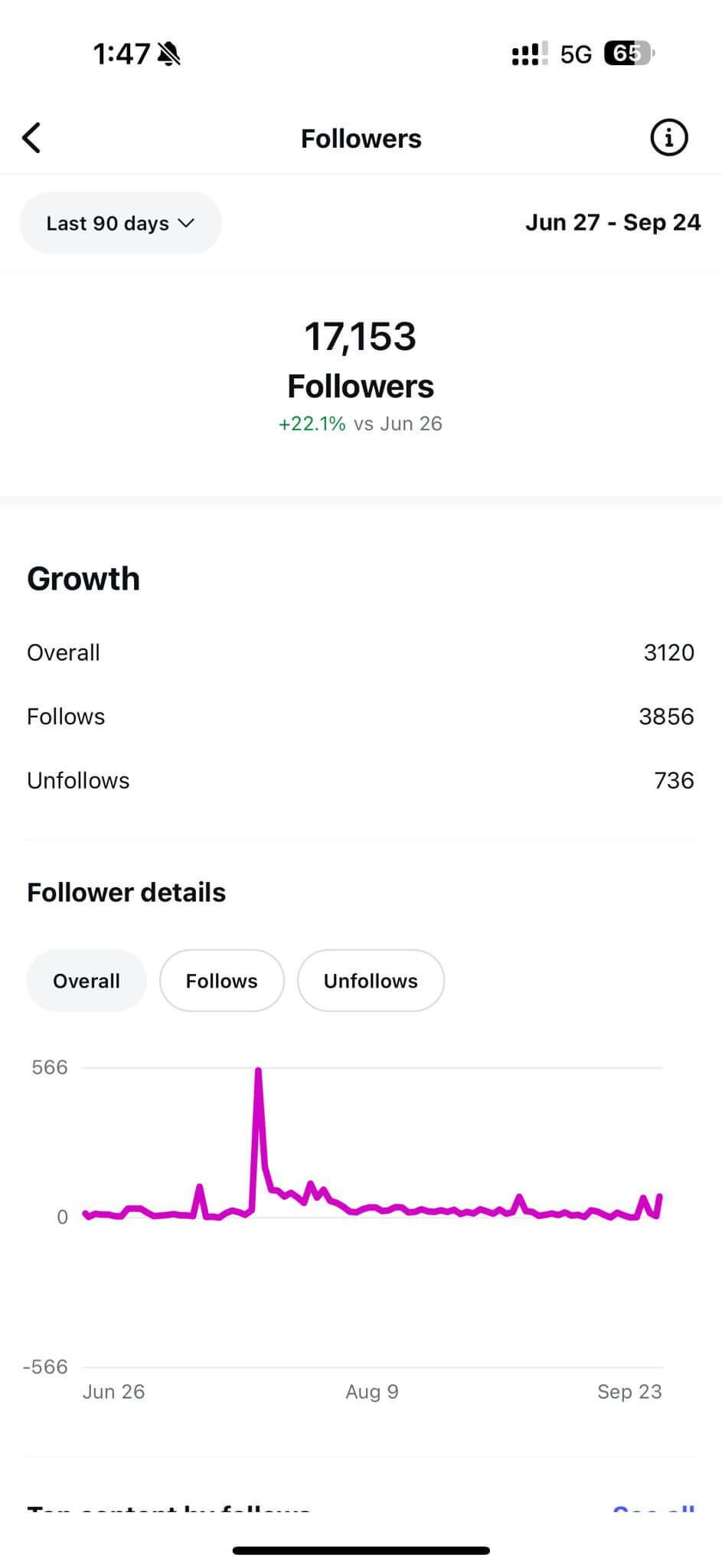The width and height of the screenshot is (722, 1568).
Task: Click the highest spike on the follower chart
Action: [258, 1072]
